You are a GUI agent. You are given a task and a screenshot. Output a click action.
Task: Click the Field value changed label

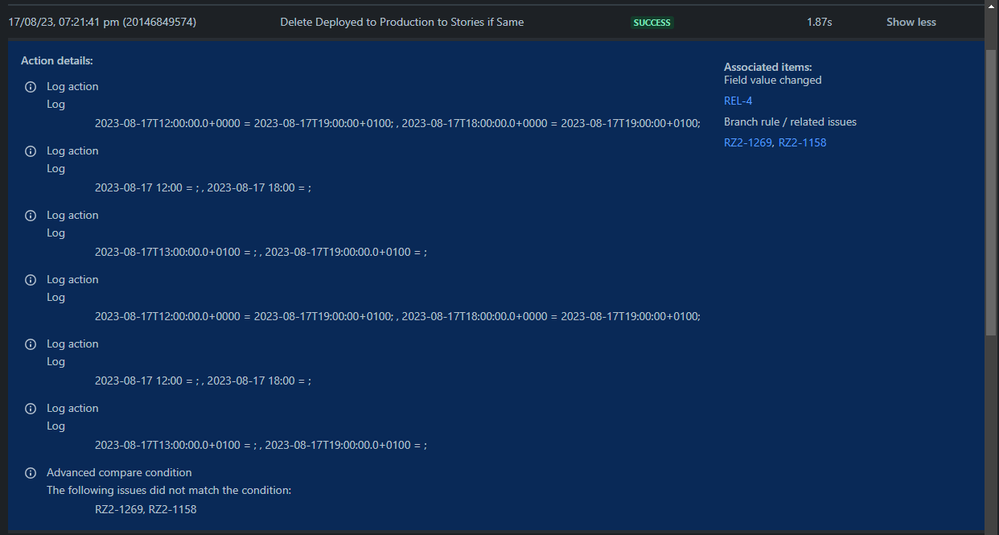[773, 80]
